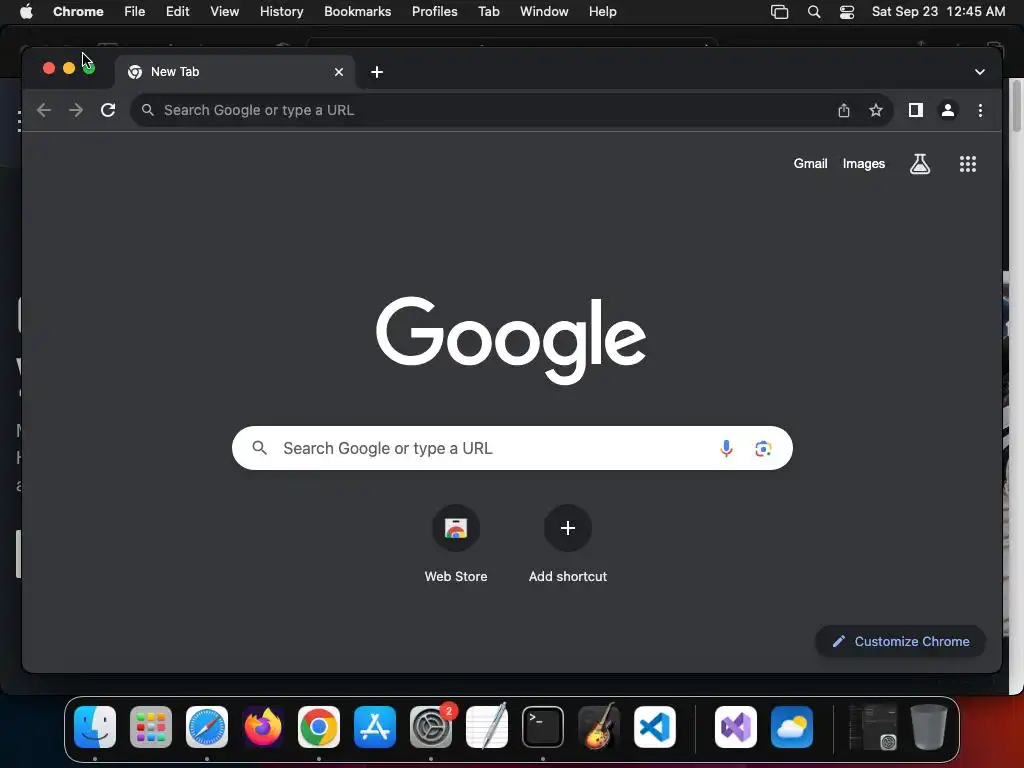1024x768 pixels.
Task: Click the background window's vertical scrollbar
Action: pos(1016,104)
